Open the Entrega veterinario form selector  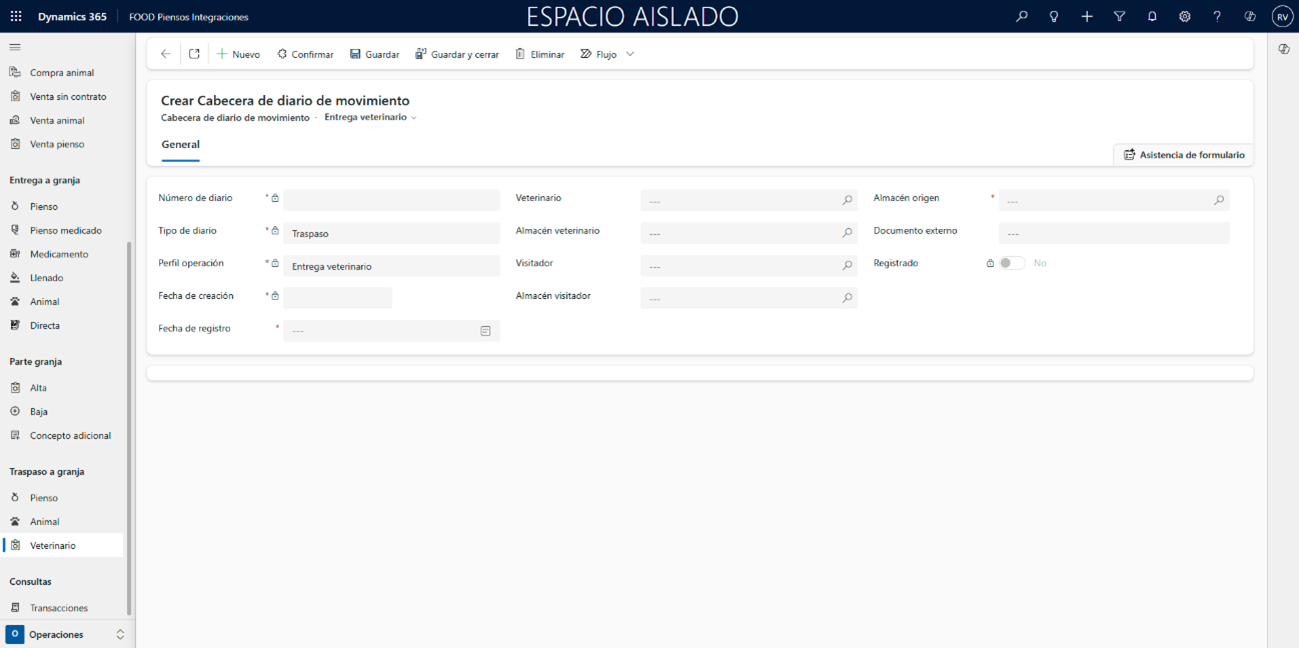(x=370, y=118)
